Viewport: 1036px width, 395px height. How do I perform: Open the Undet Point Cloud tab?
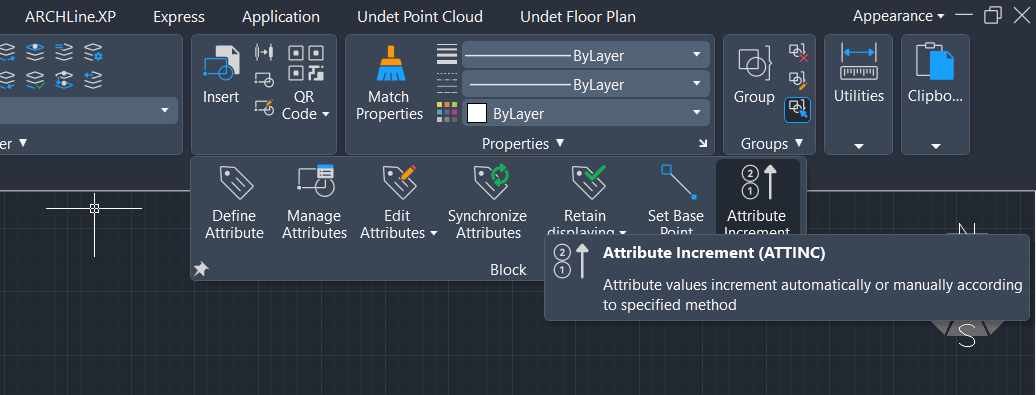[420, 17]
